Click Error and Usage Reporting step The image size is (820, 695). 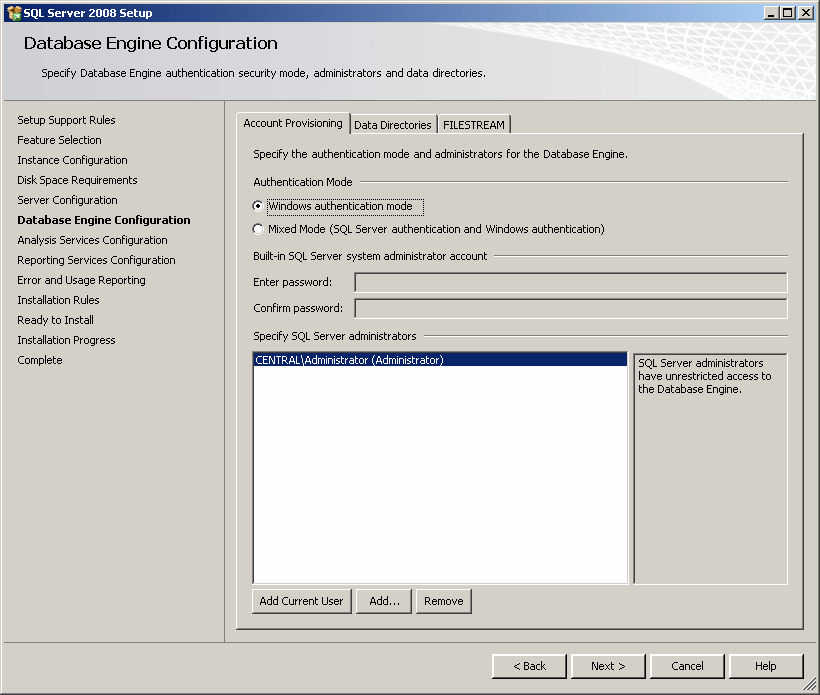coord(81,280)
